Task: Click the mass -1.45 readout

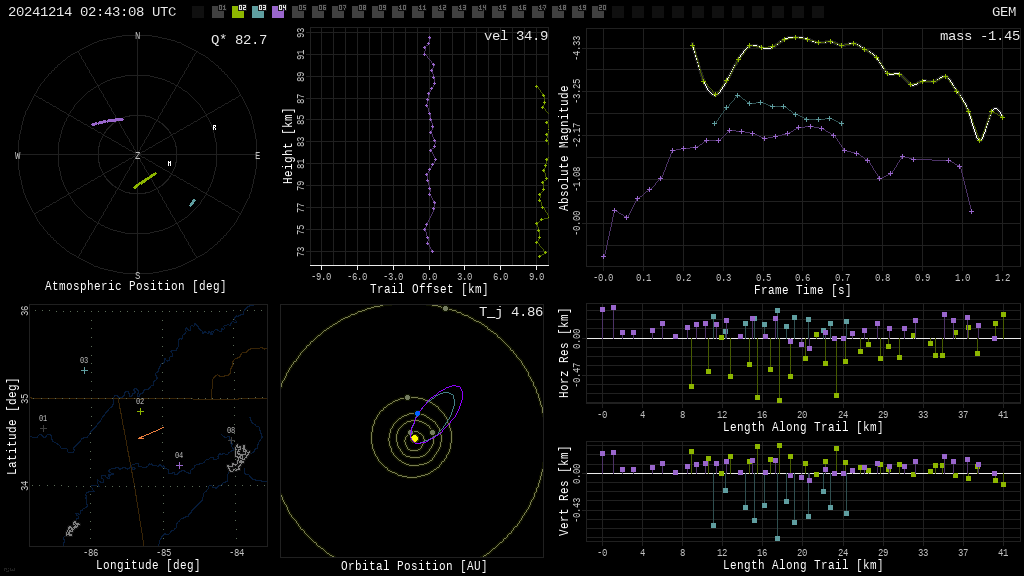Action: [x=979, y=36]
